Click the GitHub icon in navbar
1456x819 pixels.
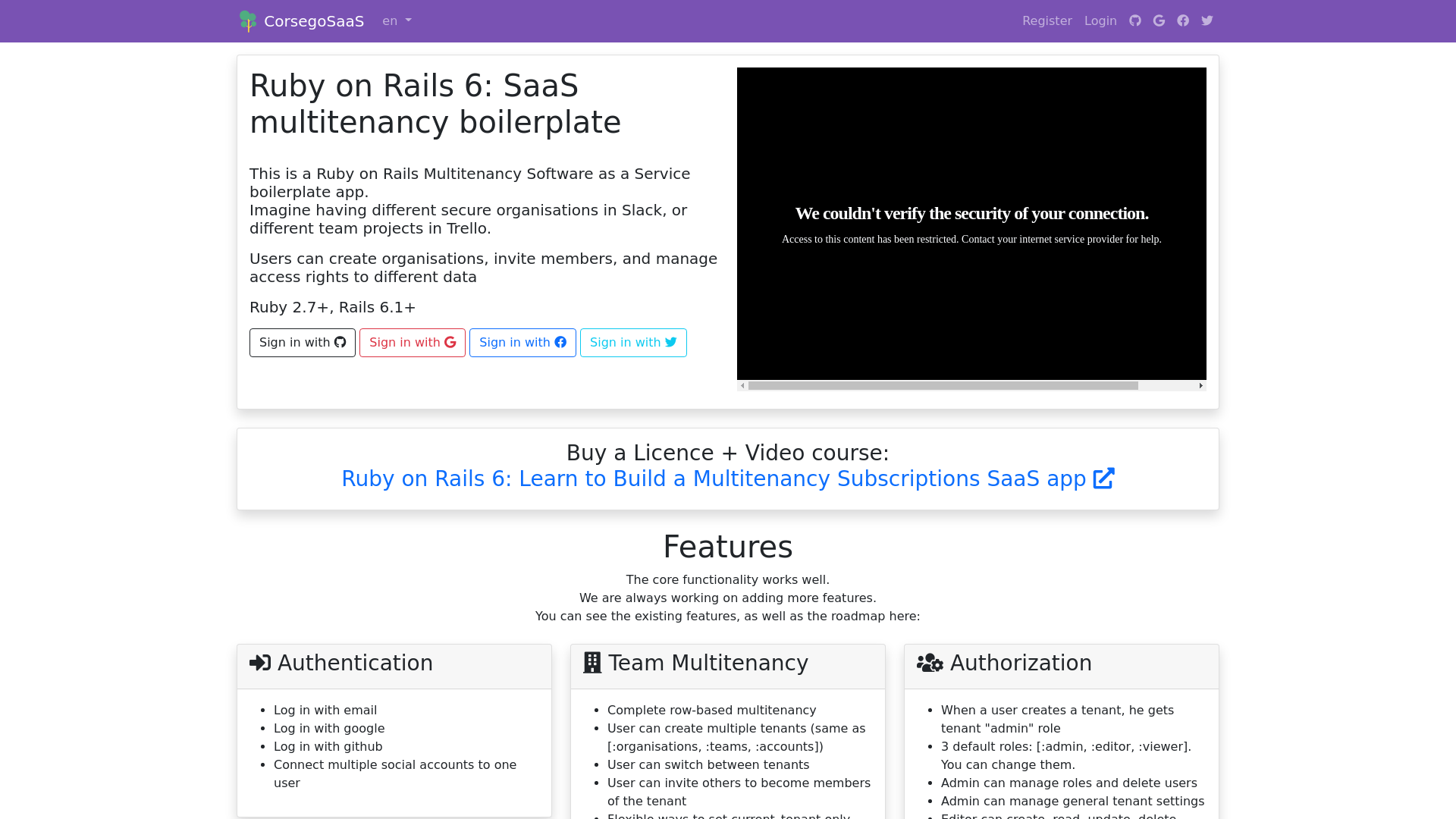[x=1135, y=20]
